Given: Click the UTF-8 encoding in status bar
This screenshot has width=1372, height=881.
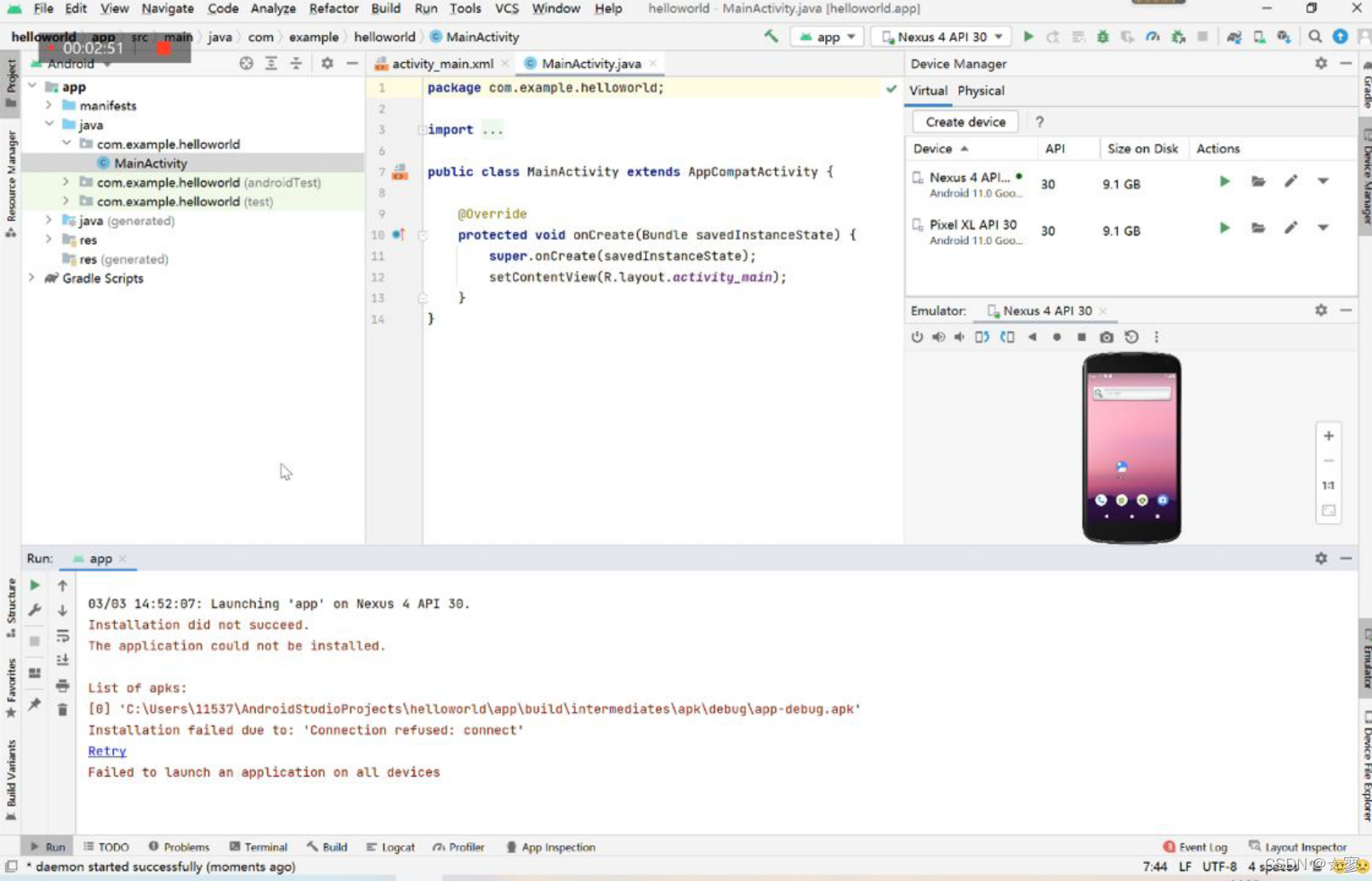Looking at the screenshot, I should coord(1220,867).
